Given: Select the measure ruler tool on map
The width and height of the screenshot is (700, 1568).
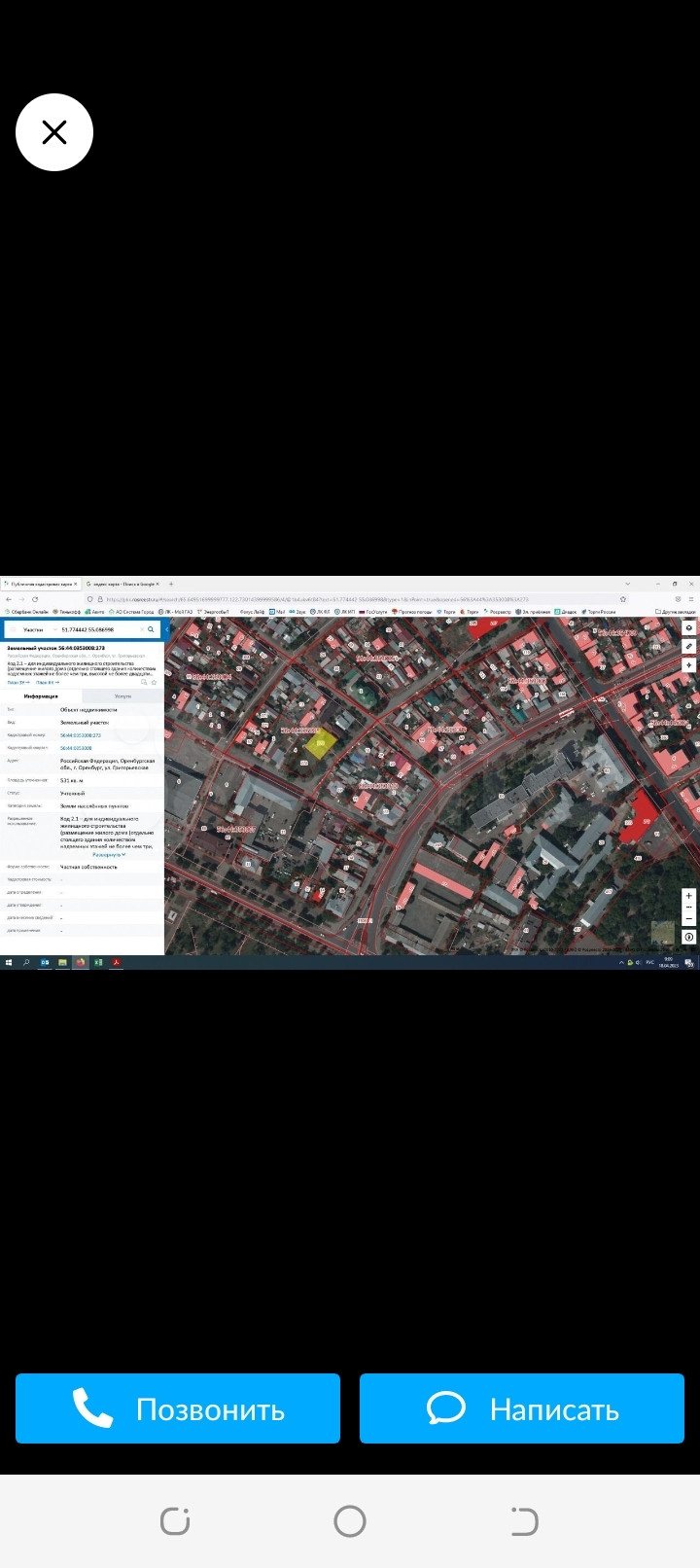Looking at the screenshot, I should pos(689,646).
